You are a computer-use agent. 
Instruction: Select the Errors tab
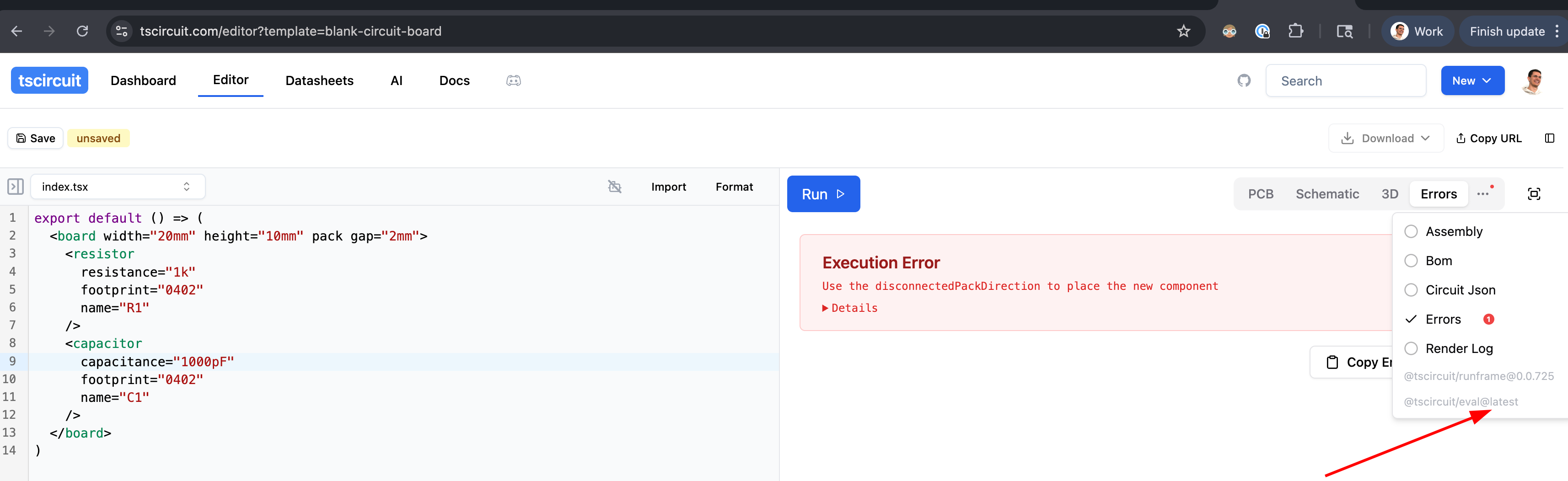tap(1439, 194)
